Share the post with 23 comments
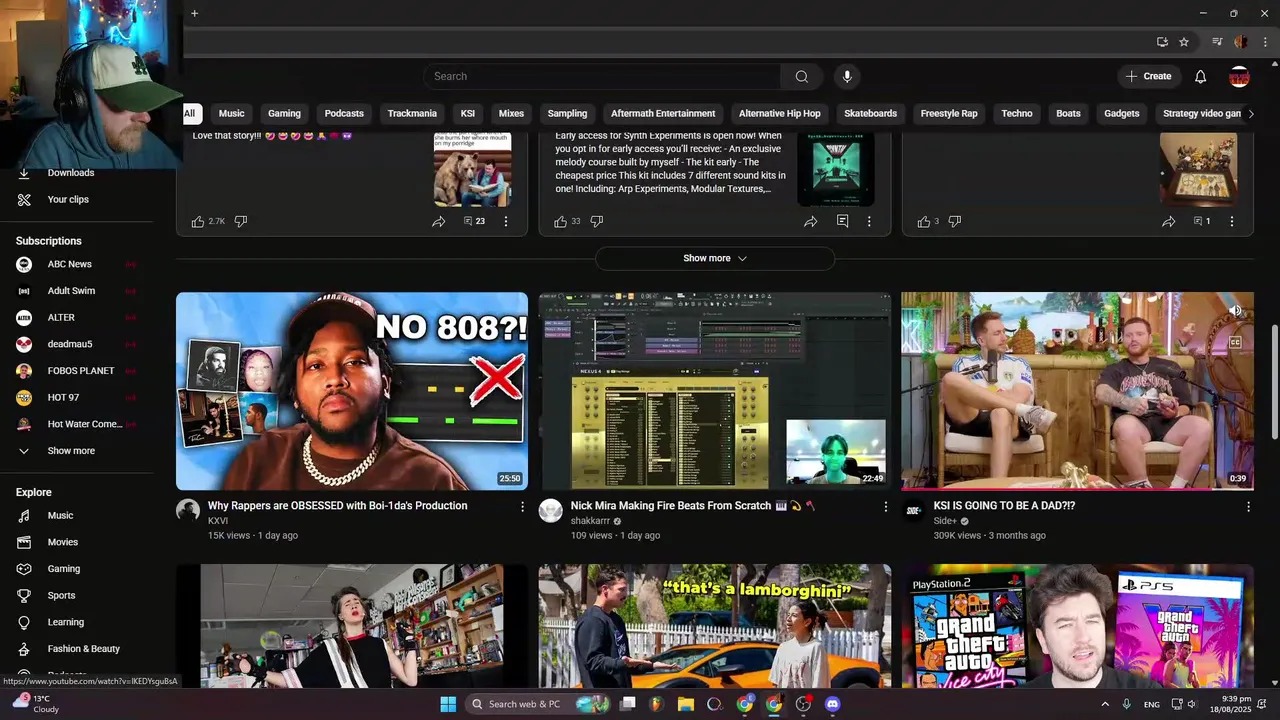Screen dimensions: 1280x720 point(438,221)
